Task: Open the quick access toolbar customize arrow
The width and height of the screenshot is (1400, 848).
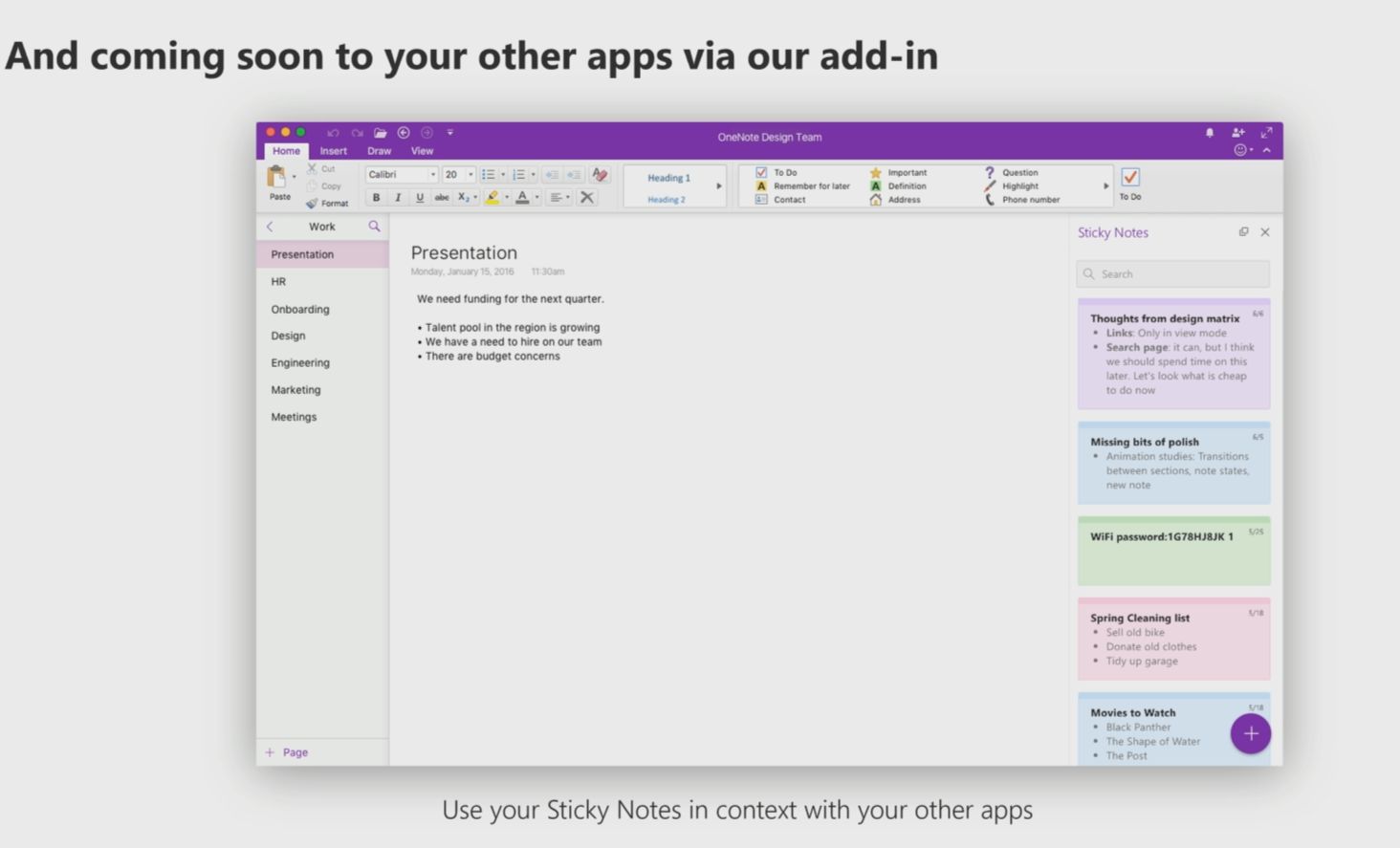Action: tap(449, 133)
